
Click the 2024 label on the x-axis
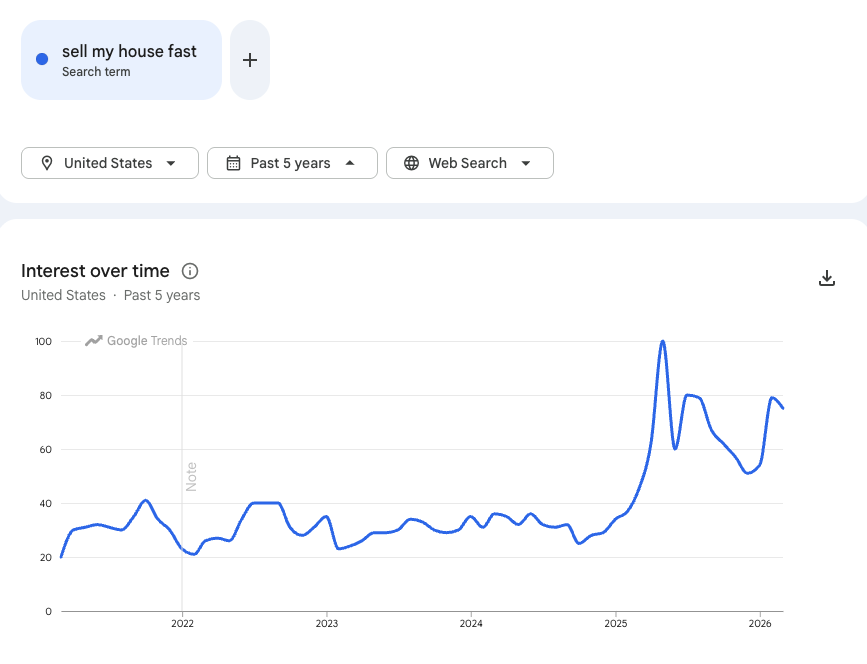click(x=471, y=624)
